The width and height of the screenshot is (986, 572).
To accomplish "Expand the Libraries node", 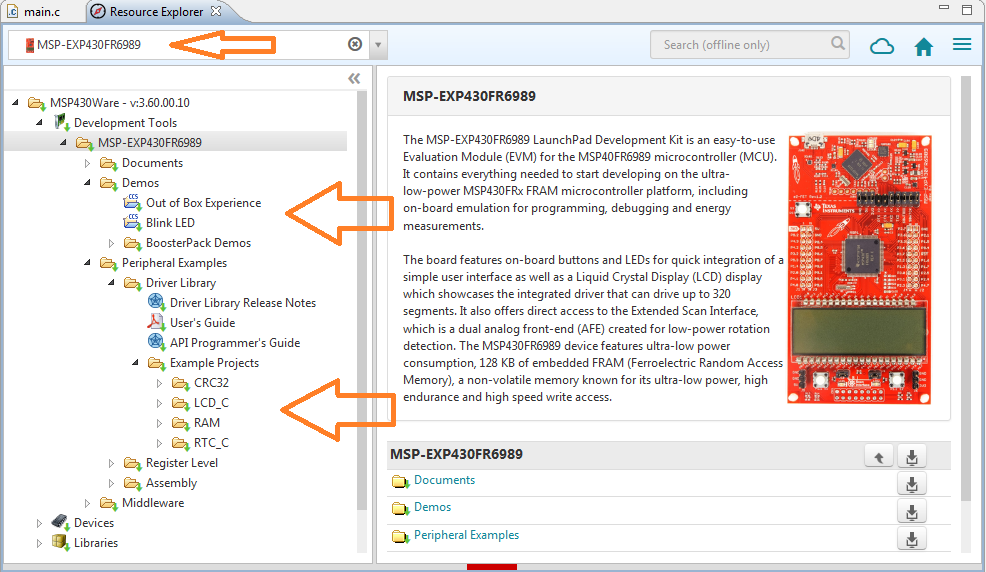I will [40, 544].
